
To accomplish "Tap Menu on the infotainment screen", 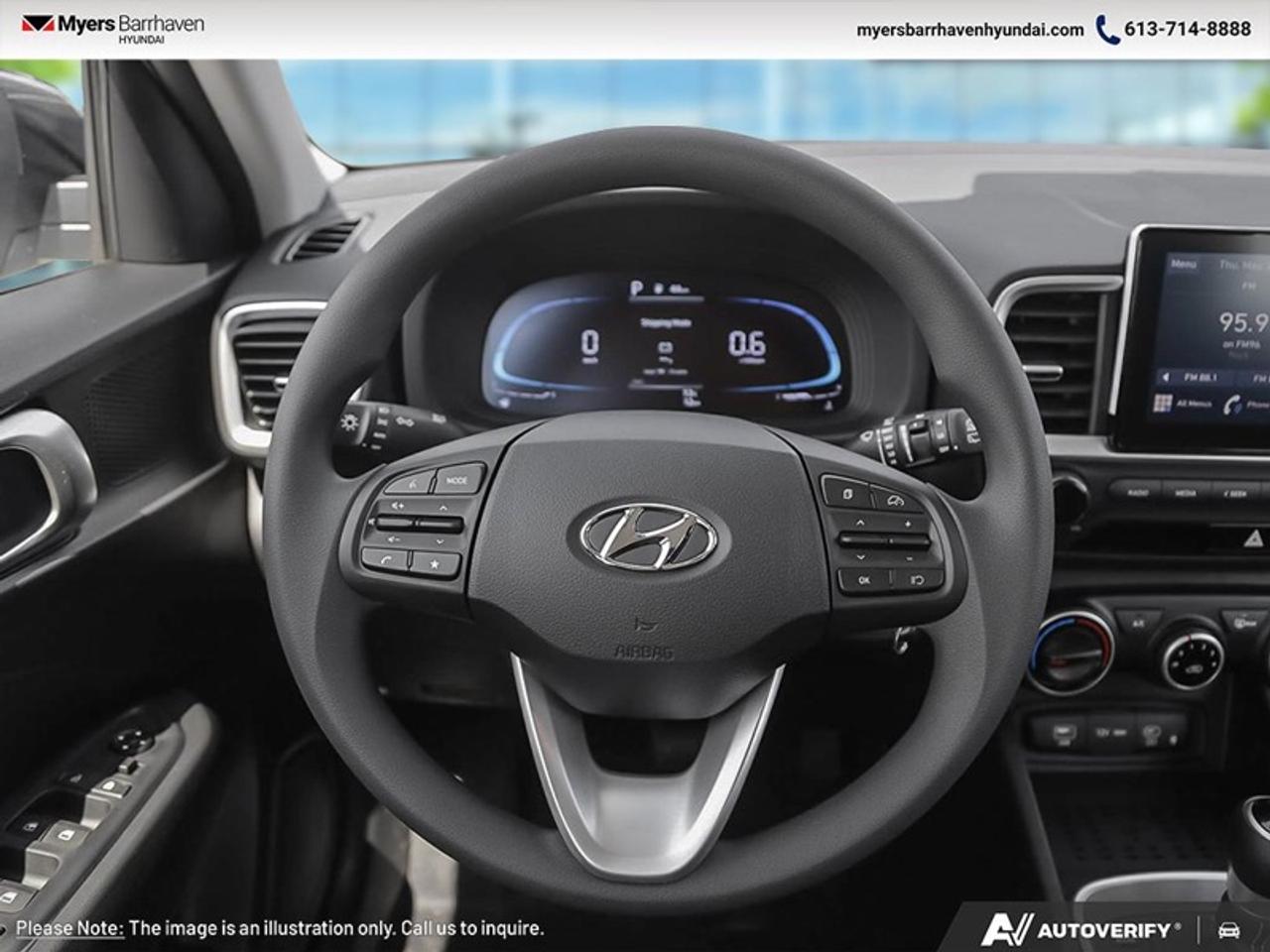I will 1183,265.
